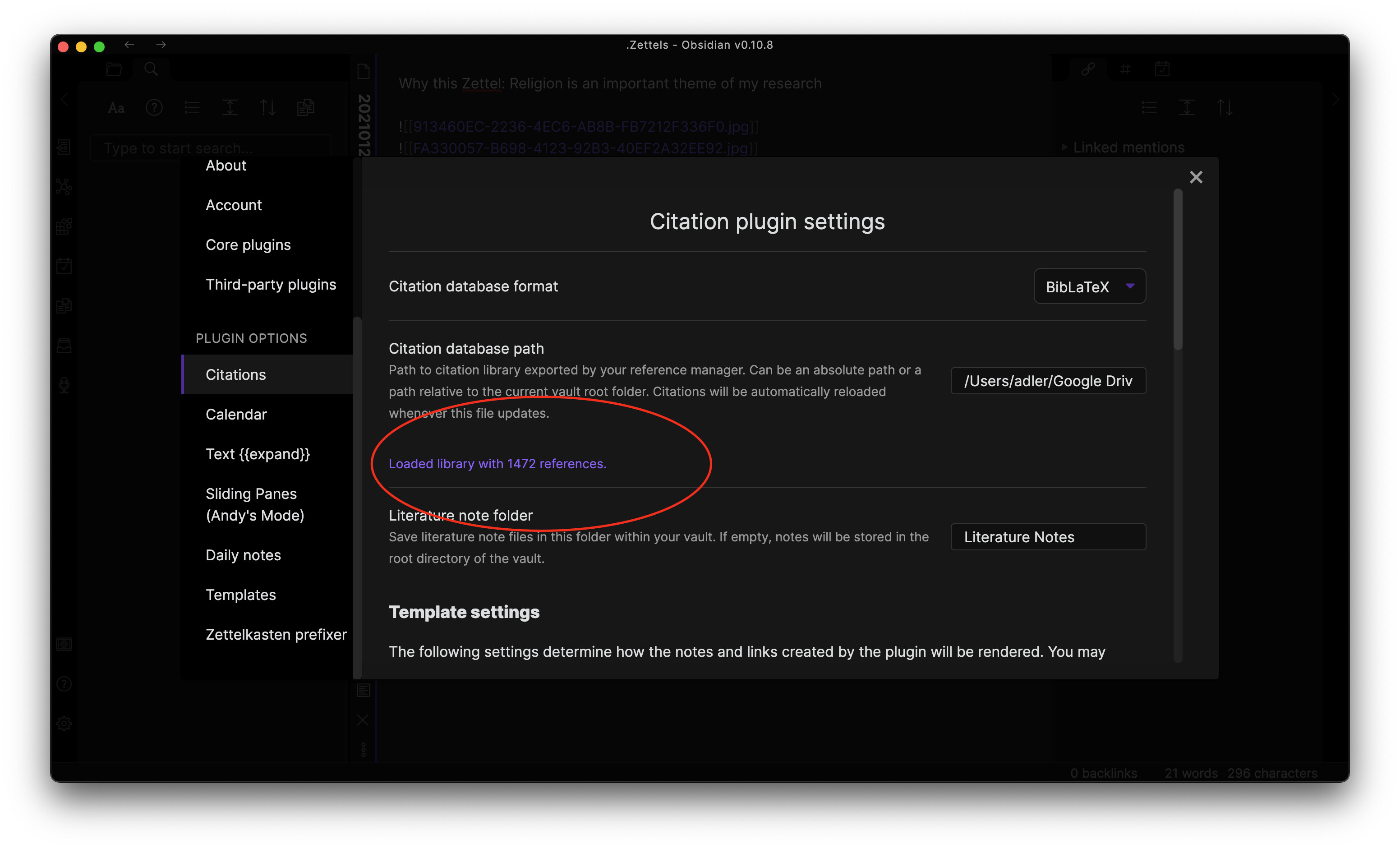Click the '0 backlinks' status bar entry
The image size is (1400, 849).
click(1103, 773)
